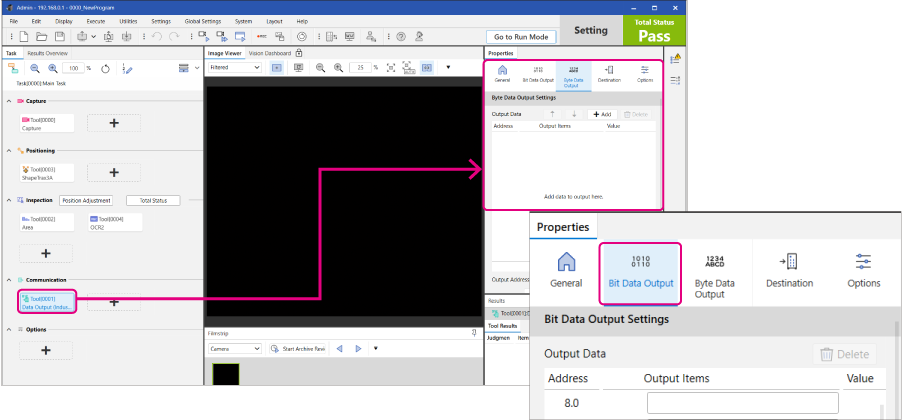Collapse the Communication section chevron
This screenshot has width=902, height=420.
pos(9,280)
